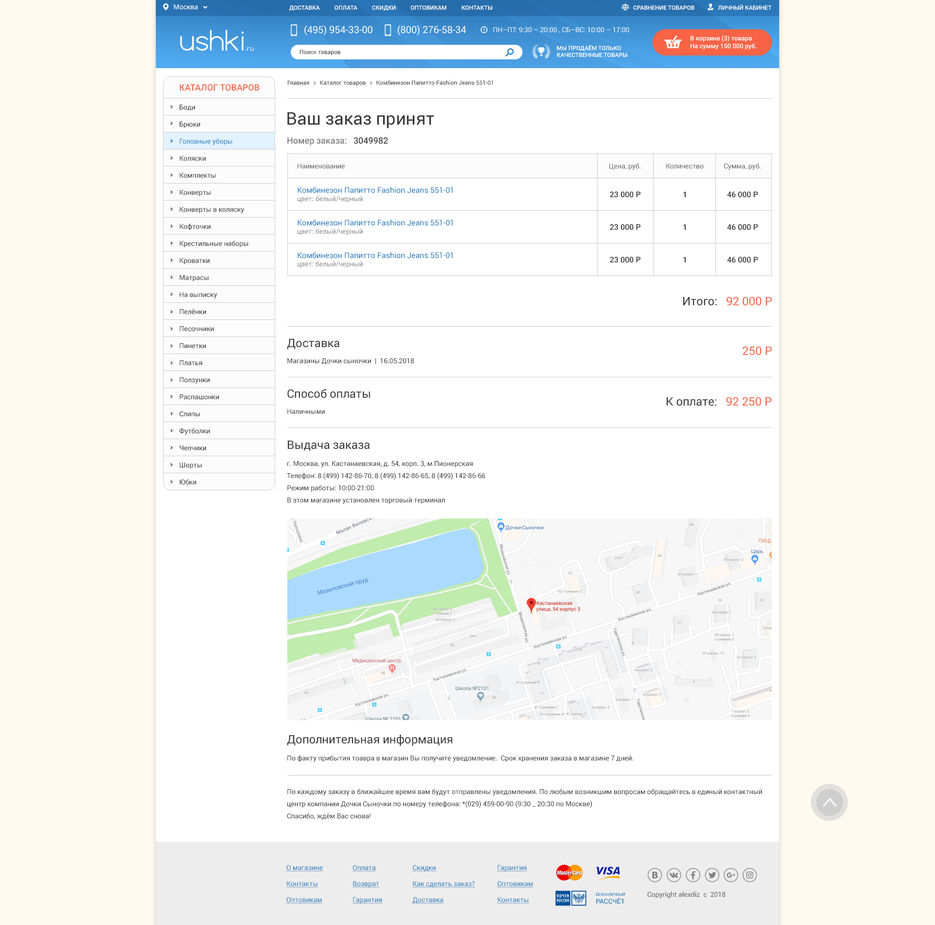This screenshot has height=925, width=935.
Task: Select the Юбки category in the catalog
Action: (x=219, y=482)
